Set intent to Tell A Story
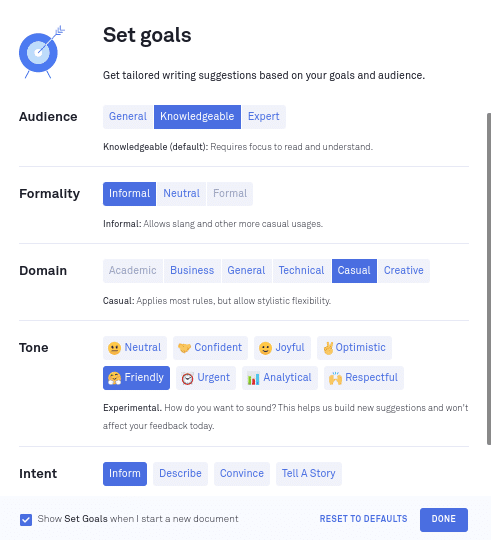Viewport: 491px width, 540px height. [309, 474]
